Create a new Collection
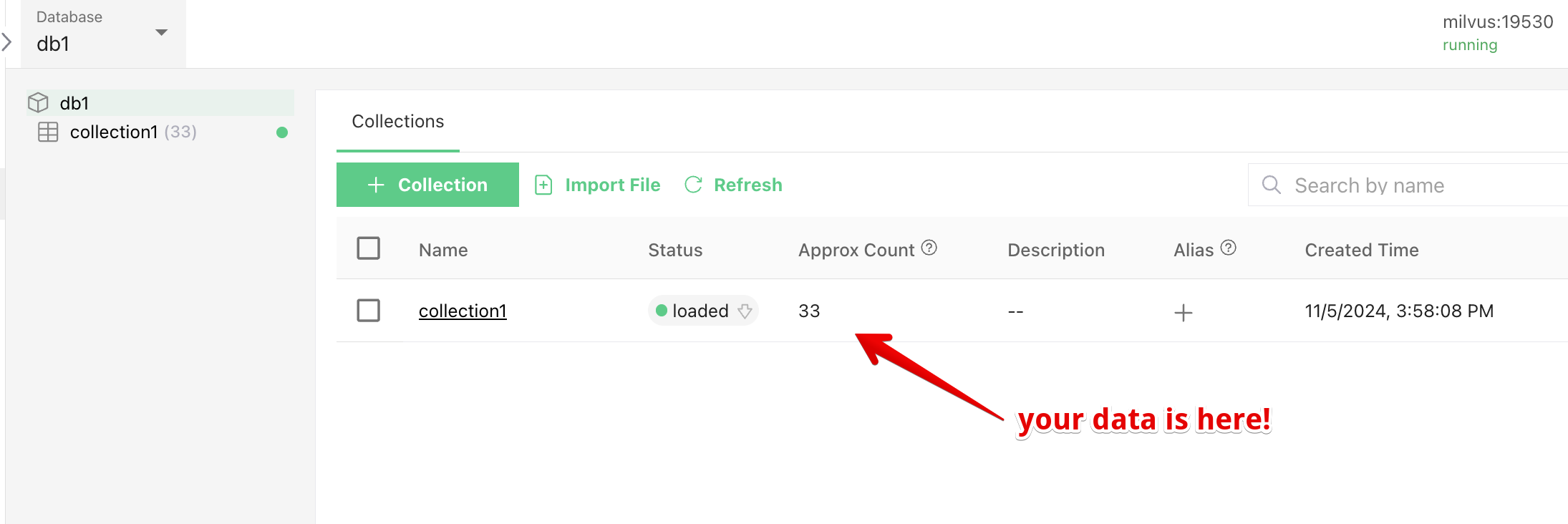Image resolution: width=1568 pixels, height=524 pixels. [x=427, y=185]
